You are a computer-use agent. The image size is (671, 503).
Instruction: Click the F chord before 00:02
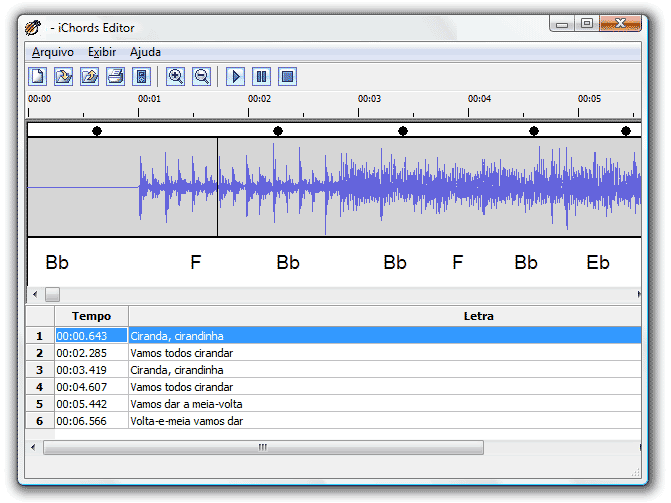pyautogui.click(x=196, y=262)
